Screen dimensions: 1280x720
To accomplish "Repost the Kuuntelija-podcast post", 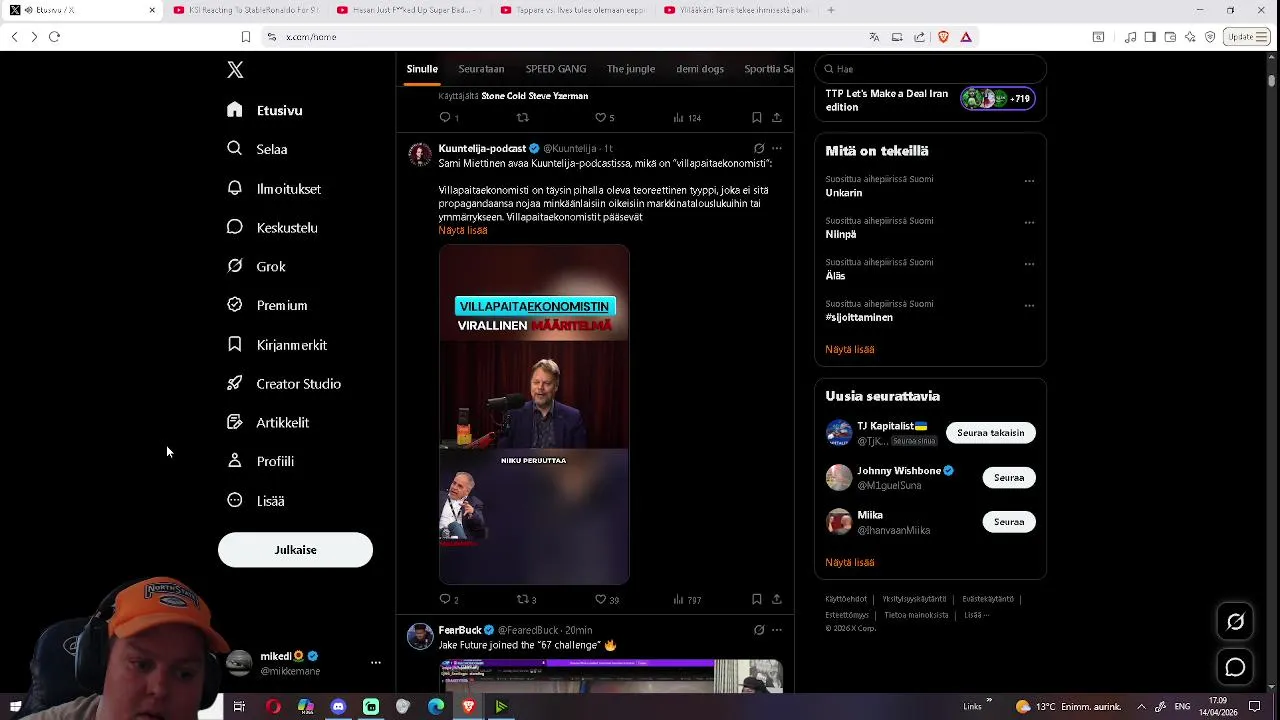I will (x=526, y=600).
